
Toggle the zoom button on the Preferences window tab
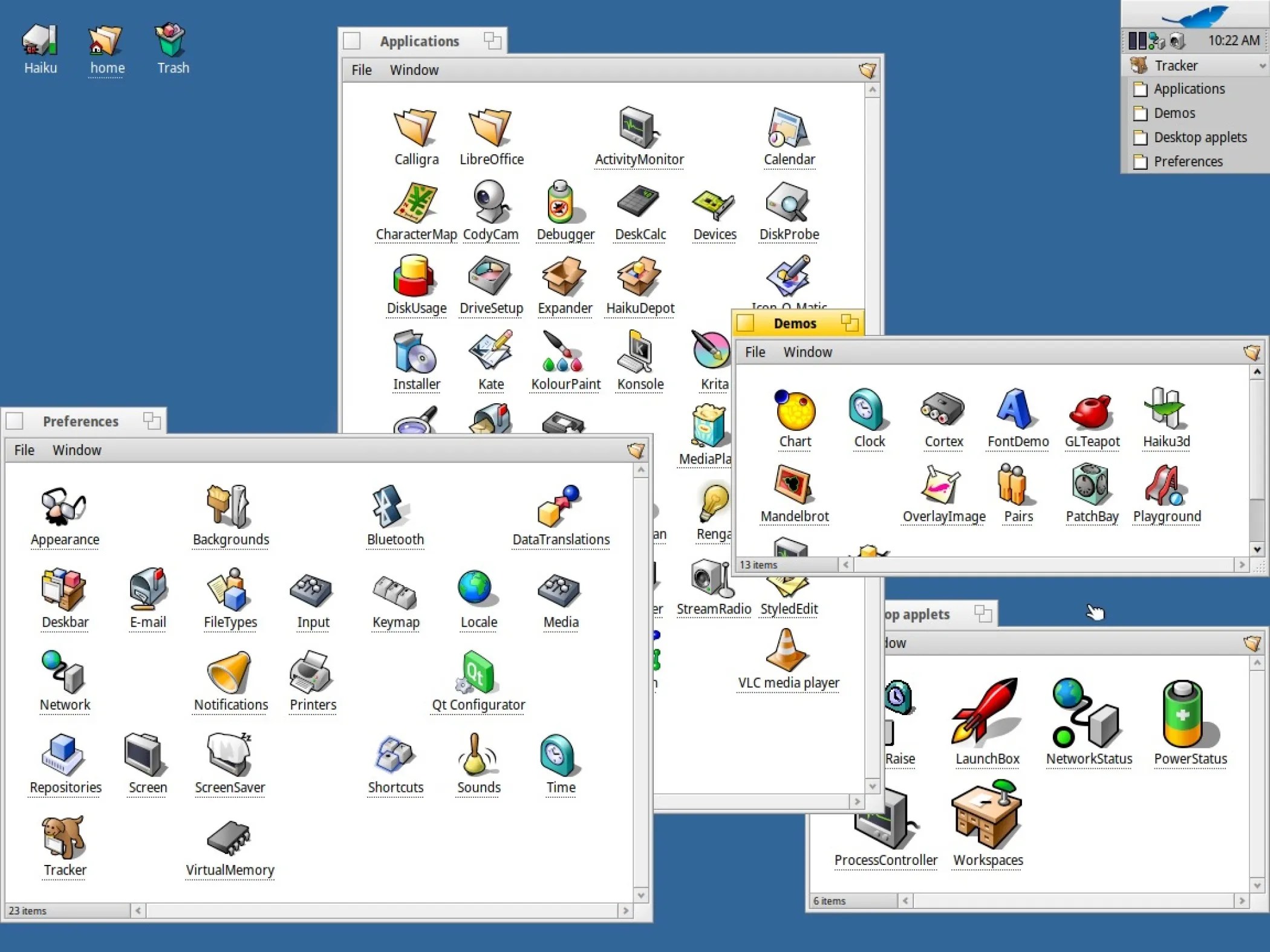click(152, 421)
